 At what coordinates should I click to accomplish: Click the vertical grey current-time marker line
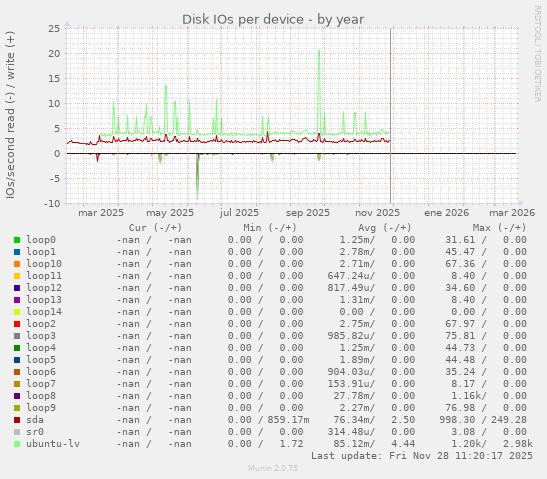point(390,115)
